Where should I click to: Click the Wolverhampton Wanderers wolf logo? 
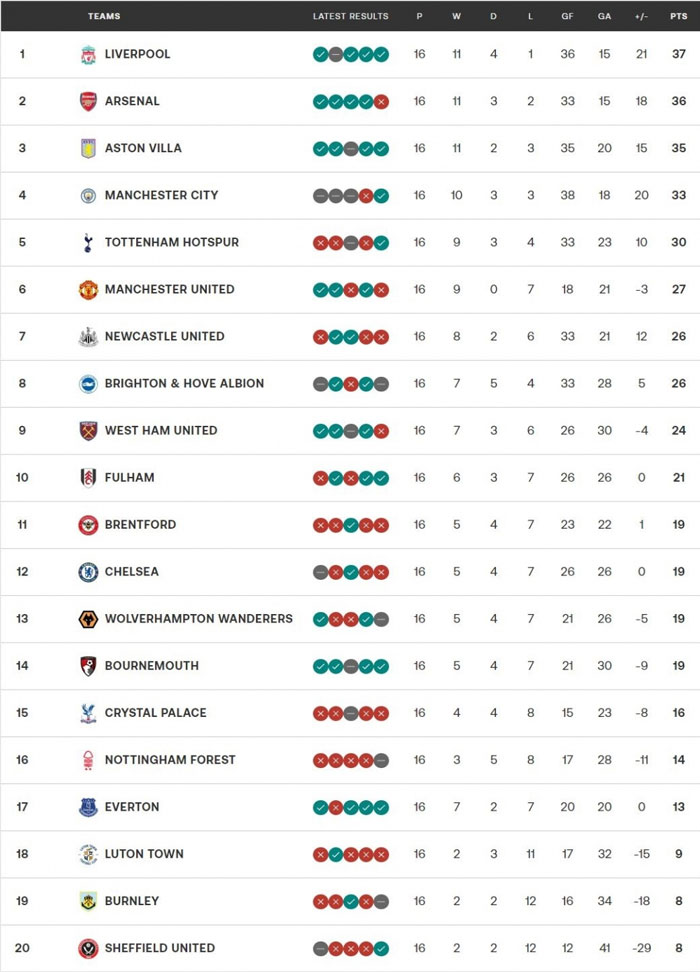(x=89, y=619)
